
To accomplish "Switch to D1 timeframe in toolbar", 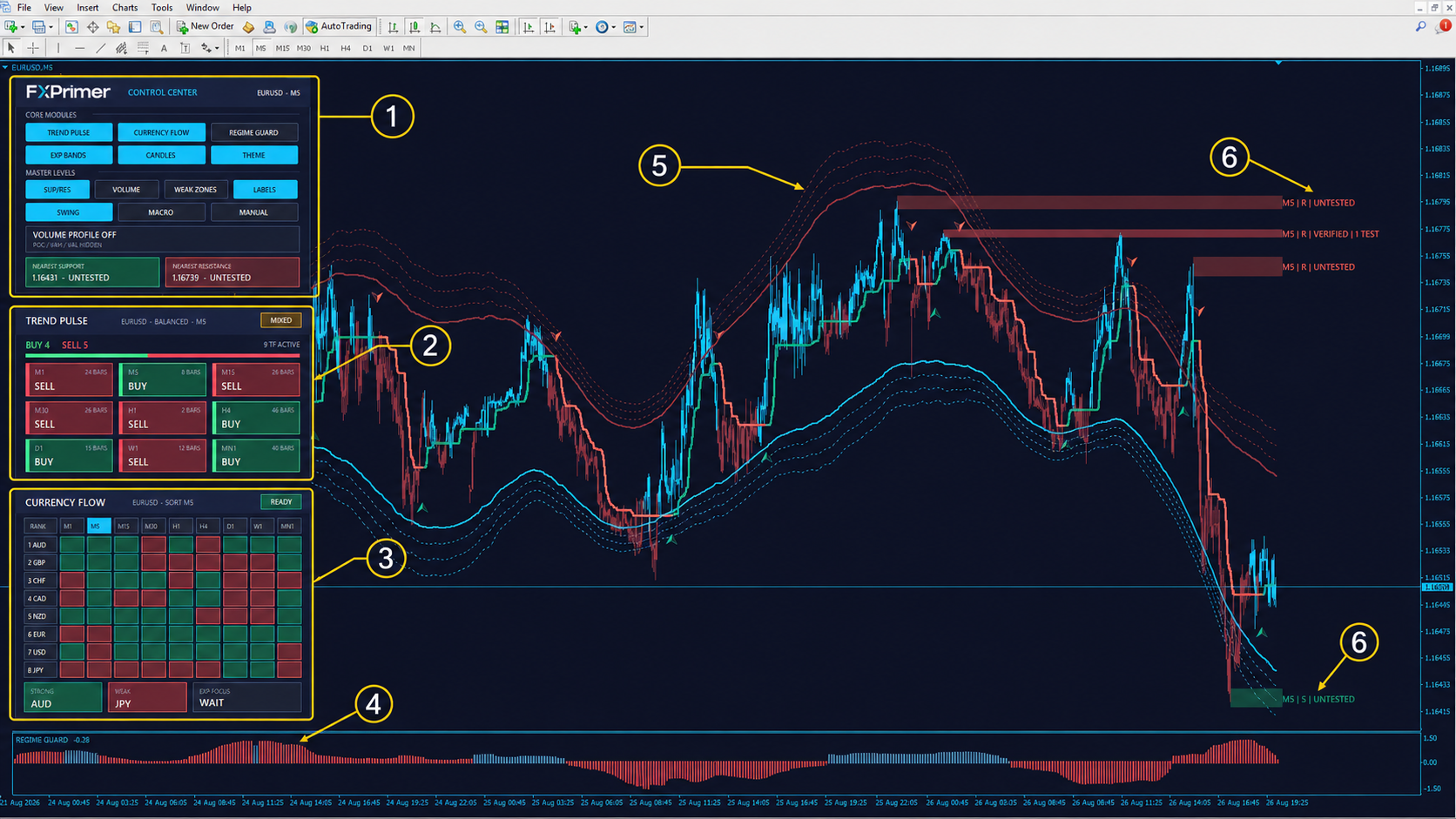I will pyautogui.click(x=367, y=49).
